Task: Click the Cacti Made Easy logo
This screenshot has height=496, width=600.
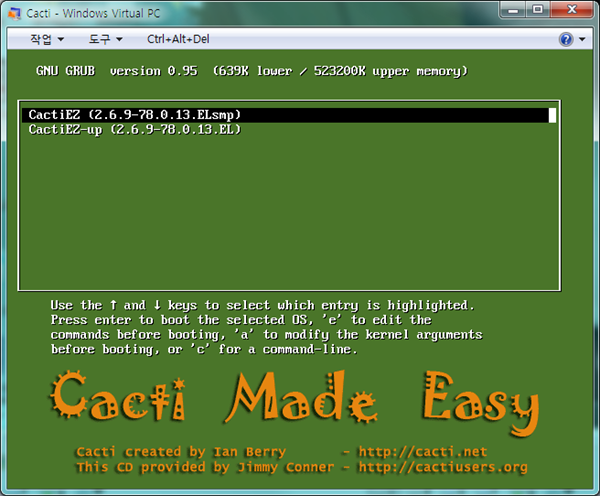Action: (x=295, y=403)
